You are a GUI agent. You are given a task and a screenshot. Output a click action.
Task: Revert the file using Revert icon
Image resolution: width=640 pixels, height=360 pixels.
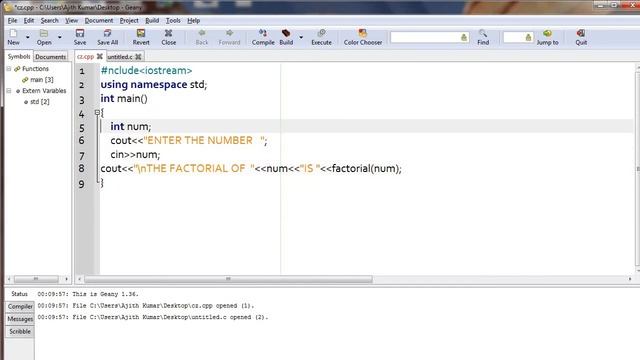coord(141,37)
